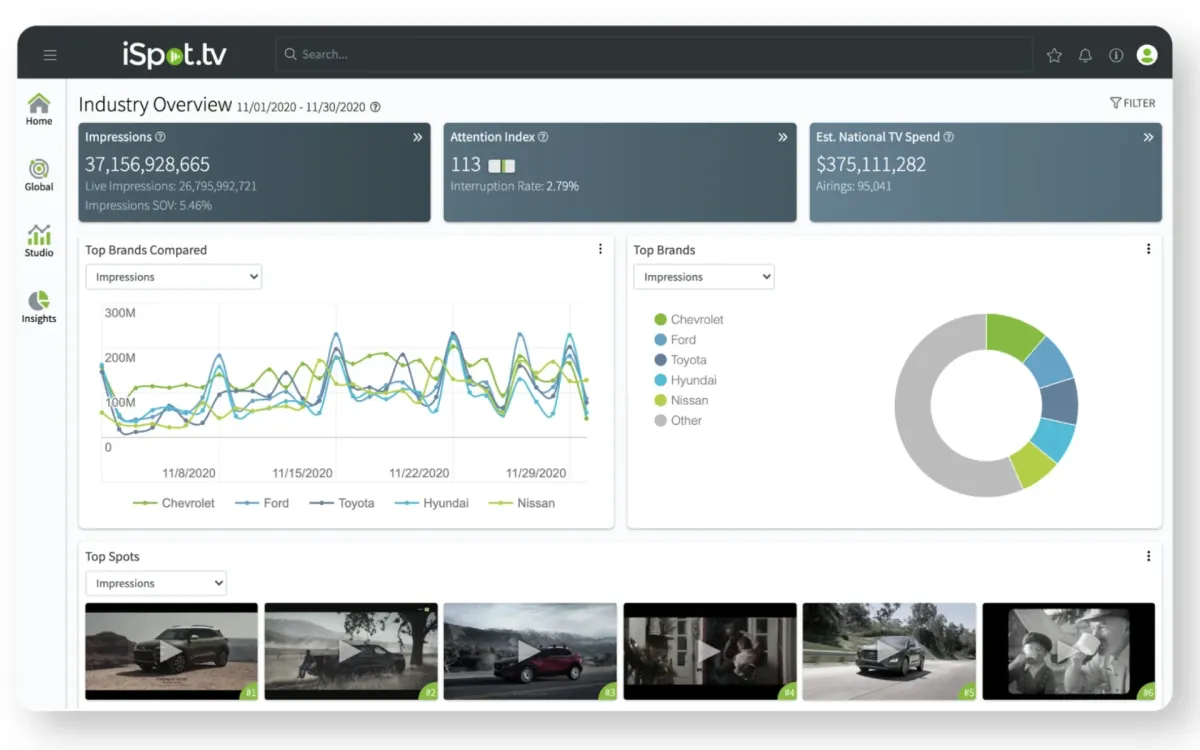Open Studio from the left sidebar
The height and width of the screenshot is (750, 1200).
coord(38,240)
